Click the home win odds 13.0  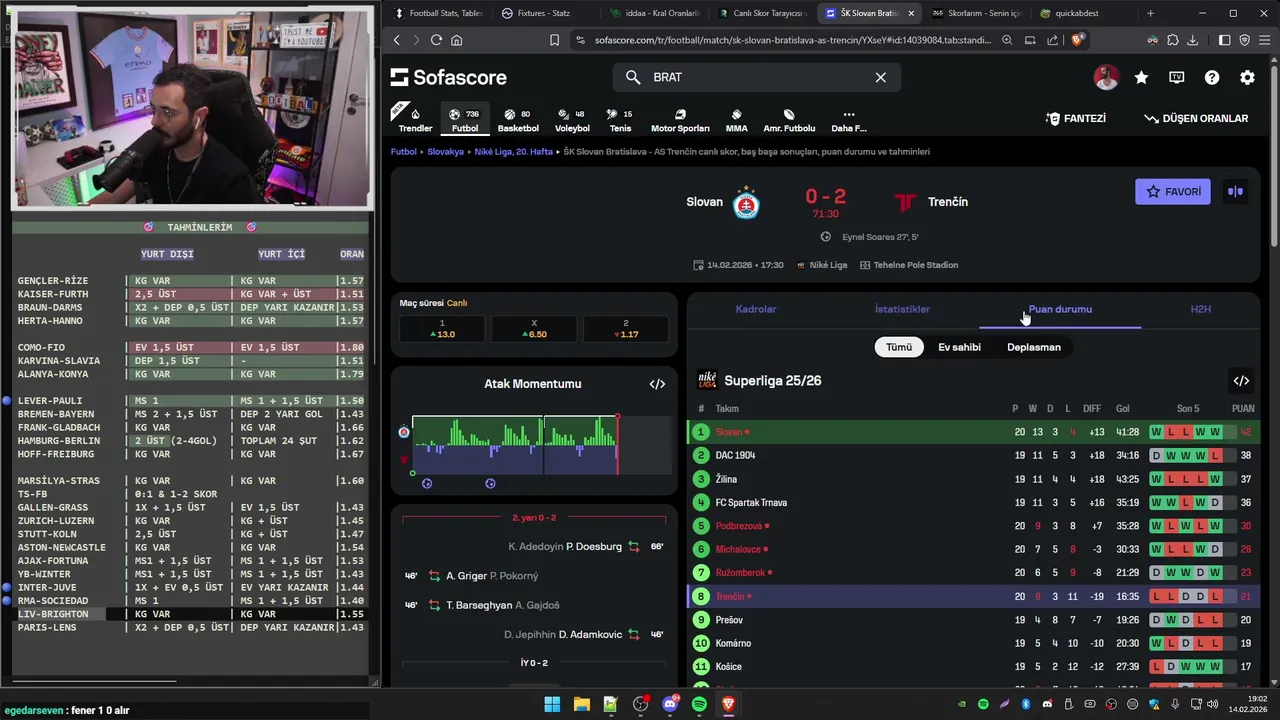pyautogui.click(x=442, y=329)
